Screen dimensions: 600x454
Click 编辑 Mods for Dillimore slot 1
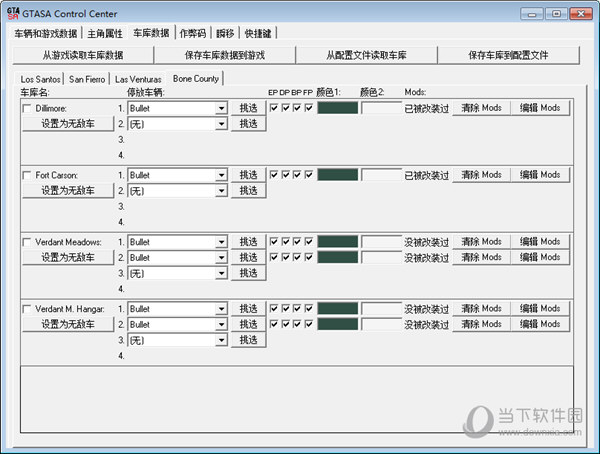click(540, 108)
